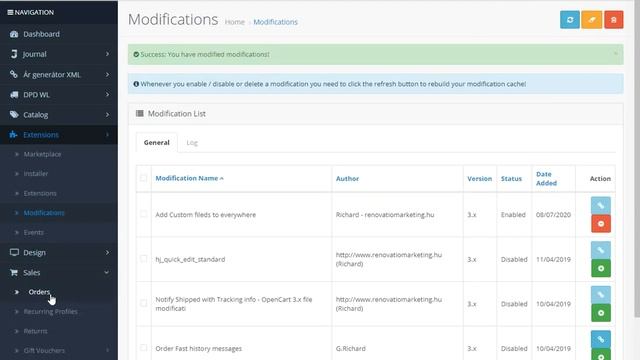Image resolution: width=640 pixels, height=360 pixels.
Task: Click the Extensions puzzle icon
Action: (x=13, y=134)
